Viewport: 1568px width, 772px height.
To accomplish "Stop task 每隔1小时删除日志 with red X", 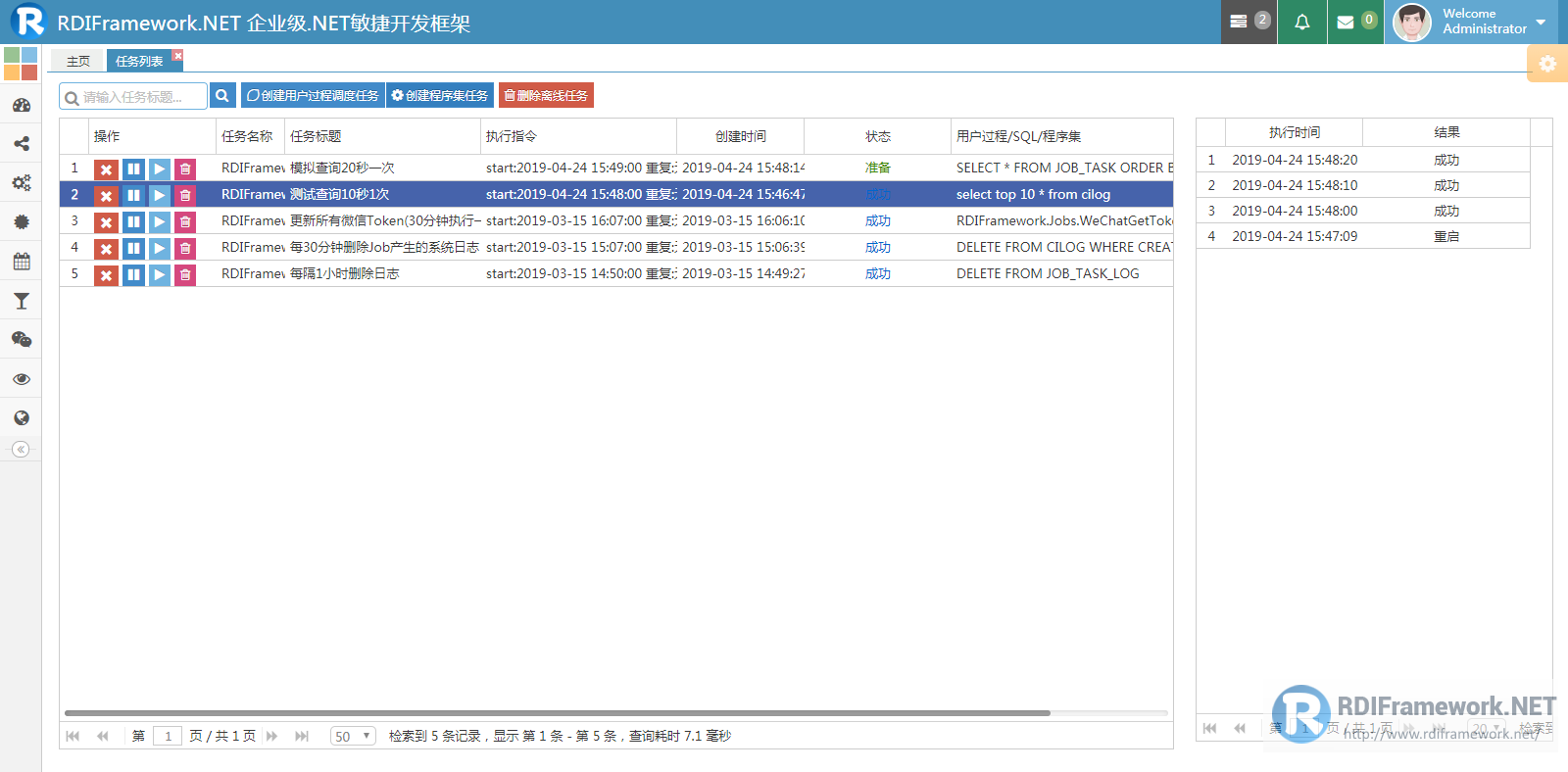I will [x=106, y=274].
